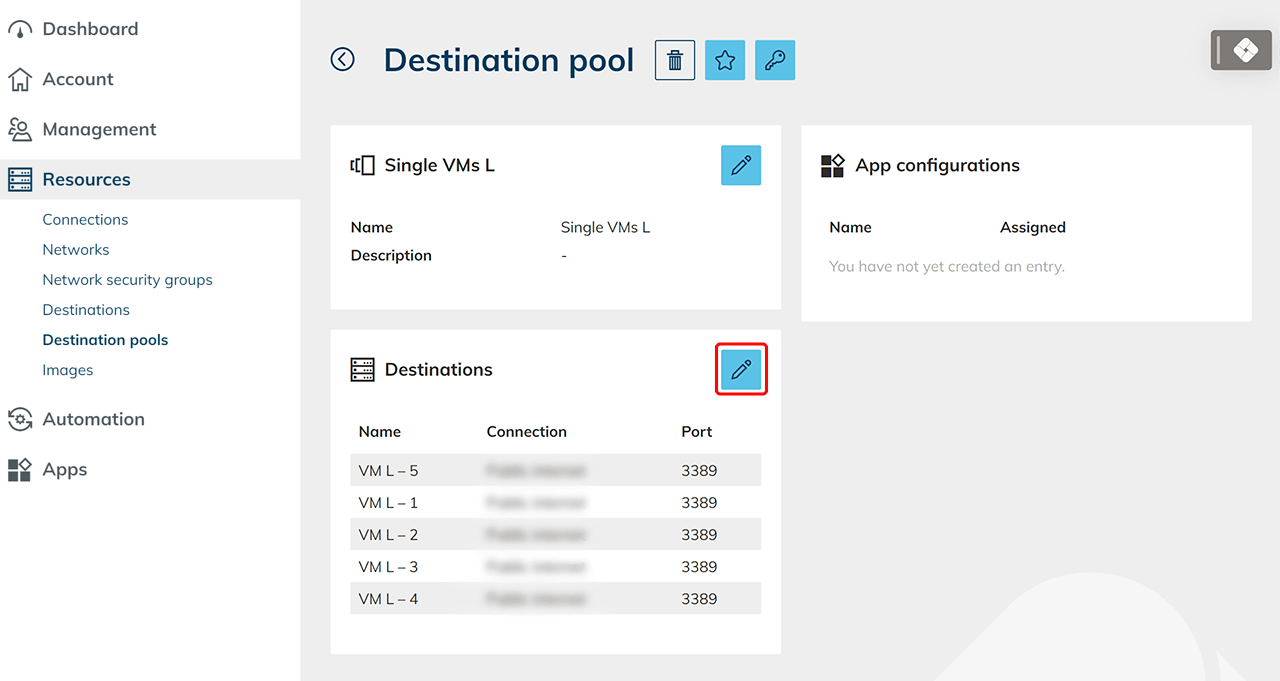The height and width of the screenshot is (681, 1280).
Task: Select the VM L – 5 row
Action: 388,470
